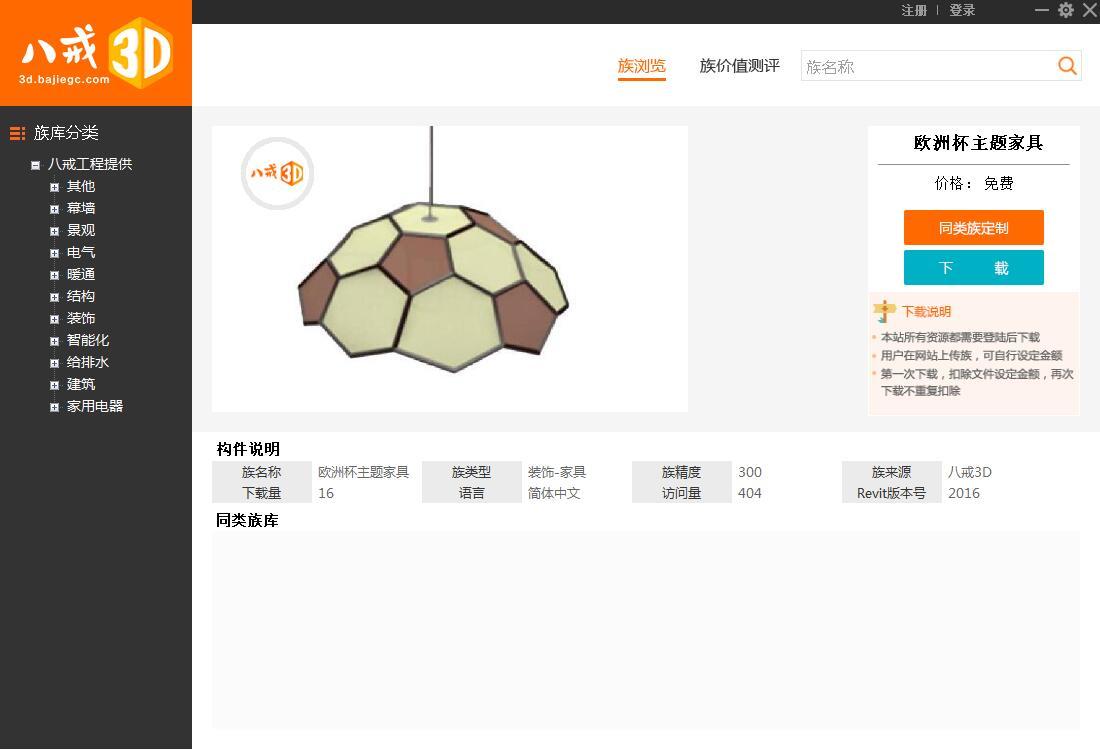Open the 登录 login link
This screenshot has width=1100, height=750.
pos(961,11)
